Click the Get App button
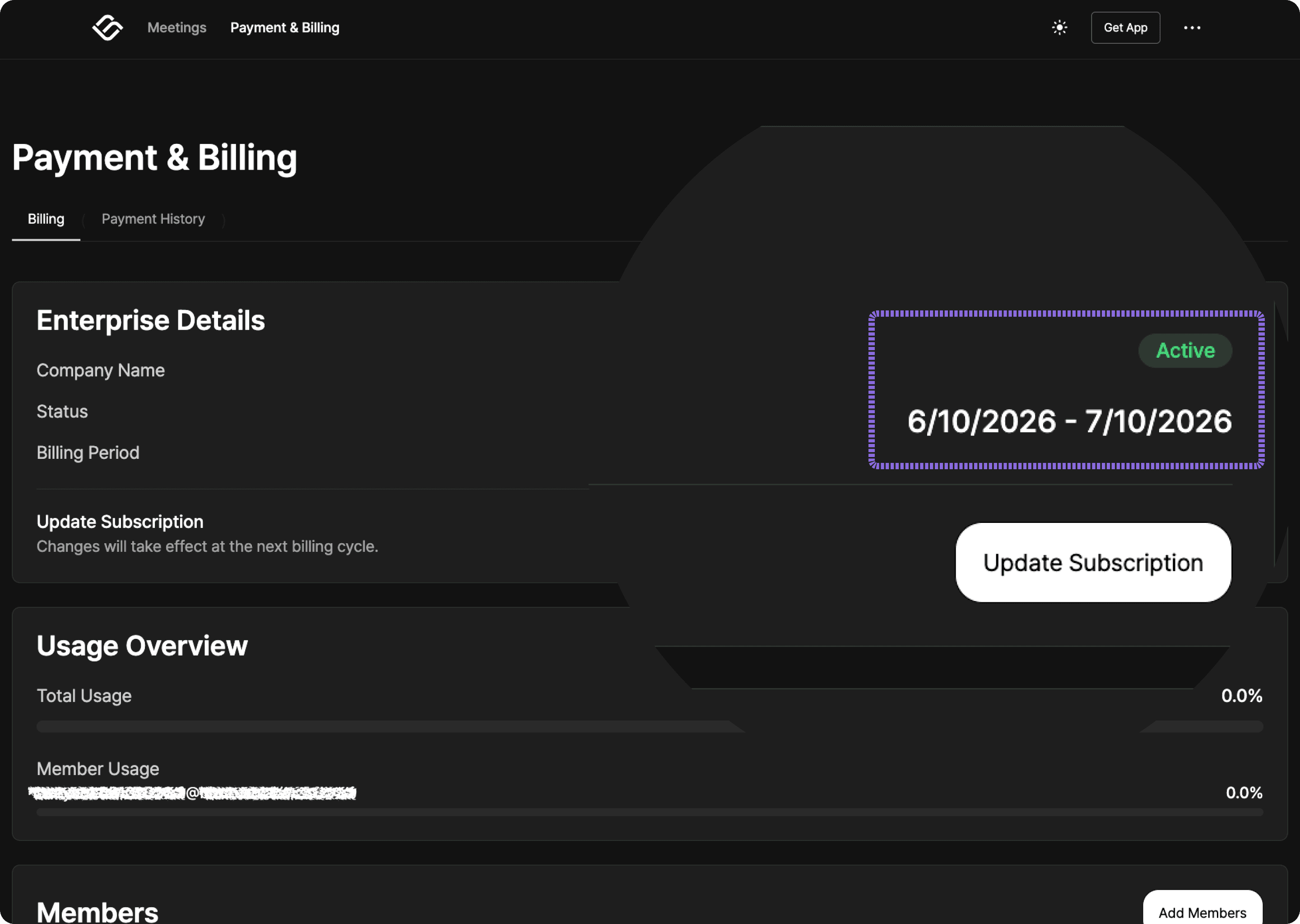Screen dimensions: 1300x924 tap(1125, 28)
